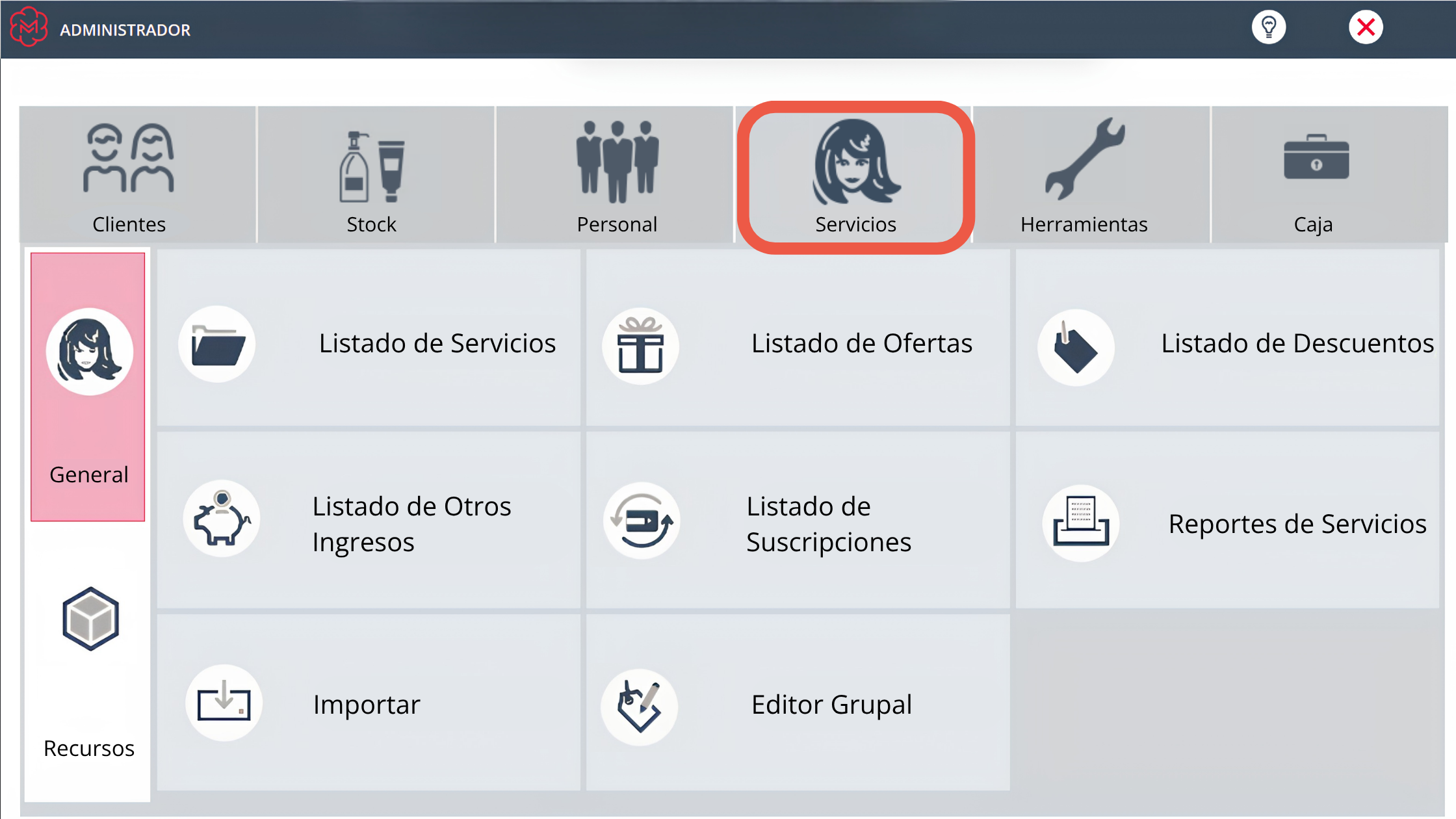
Task: Click the tag and pencil Editor Grupal icon
Action: pos(640,707)
